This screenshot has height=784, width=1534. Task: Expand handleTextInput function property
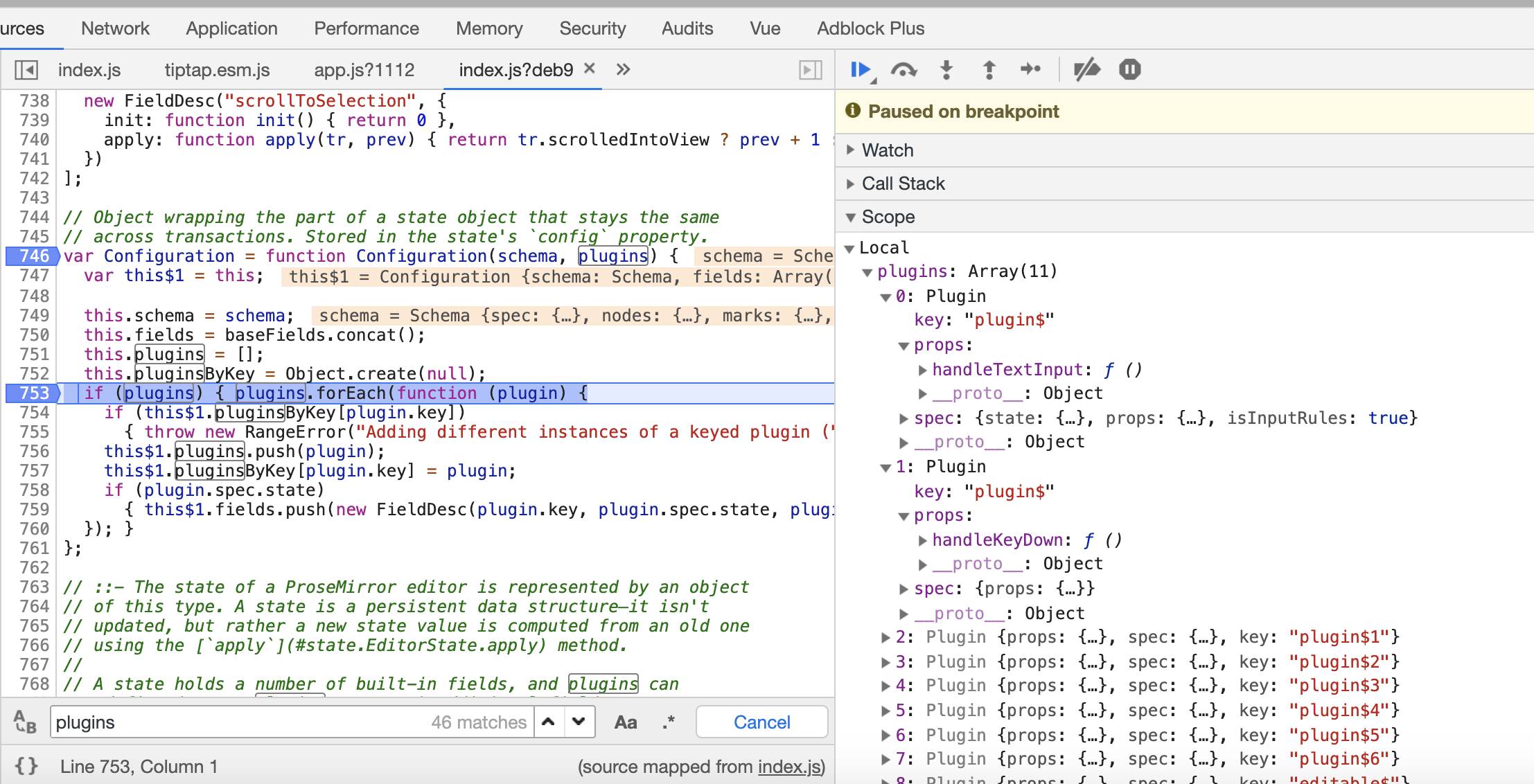pyautogui.click(x=922, y=371)
